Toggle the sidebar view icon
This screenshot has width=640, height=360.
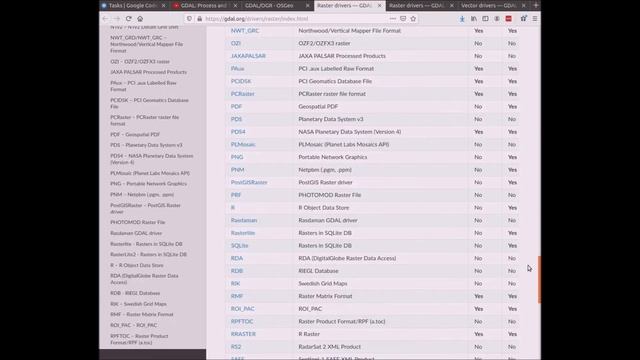pyautogui.click(x=485, y=19)
